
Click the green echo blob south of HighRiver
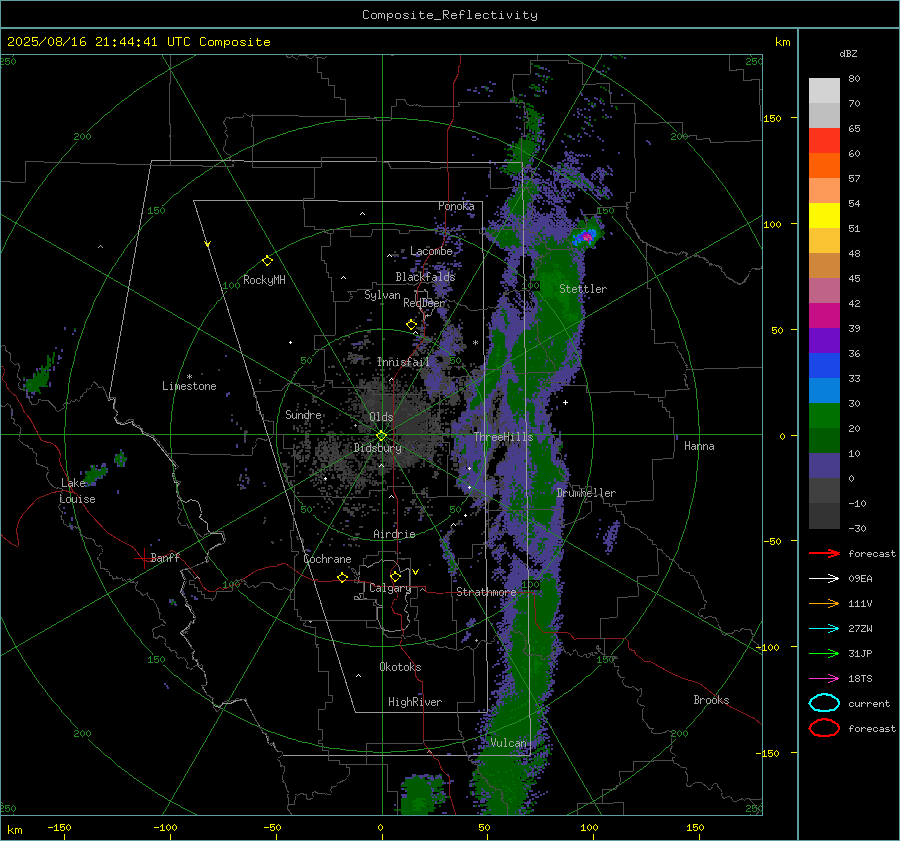tap(424, 795)
